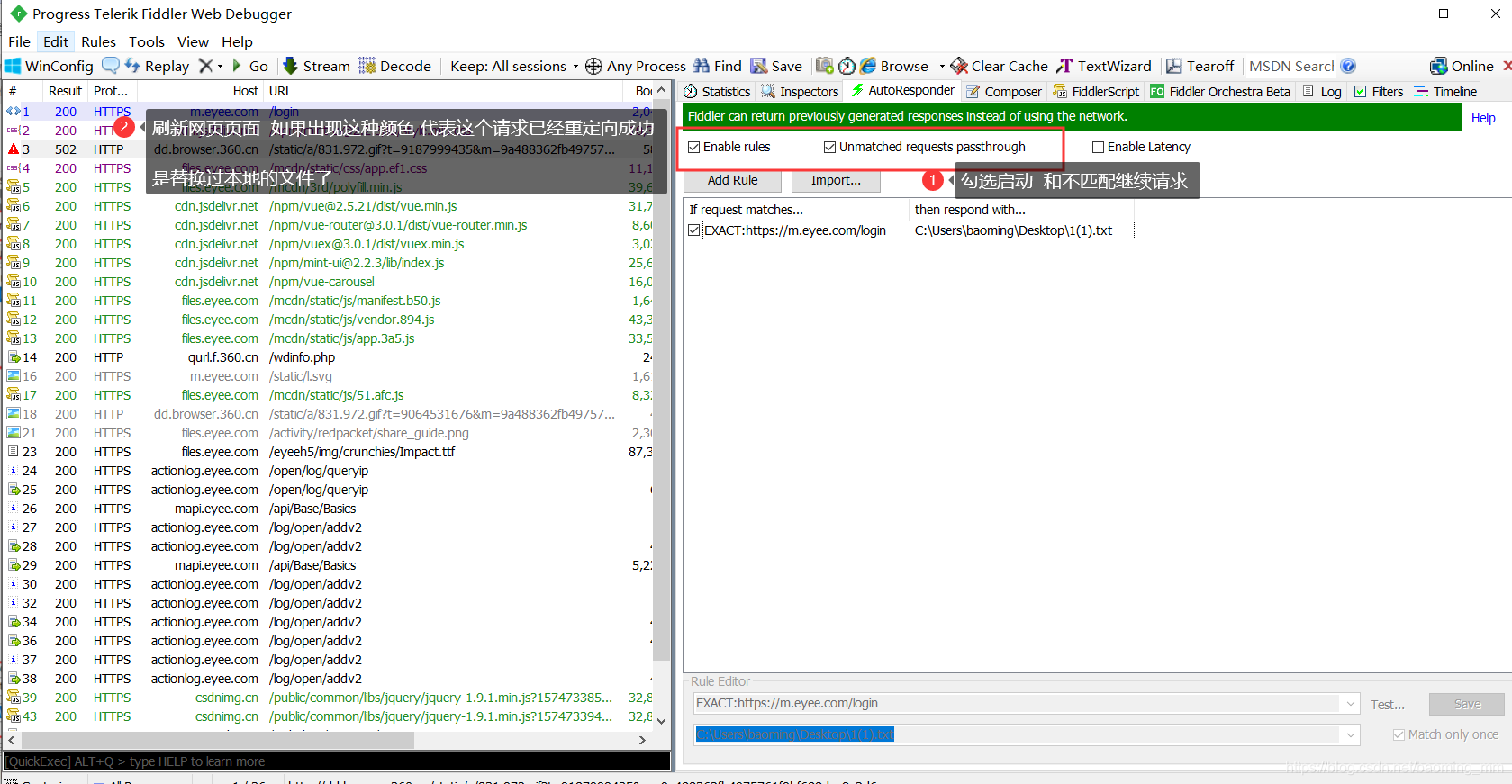The width and height of the screenshot is (1512, 784).
Task: Toggle the Enable rules checkbox
Action: 693,147
